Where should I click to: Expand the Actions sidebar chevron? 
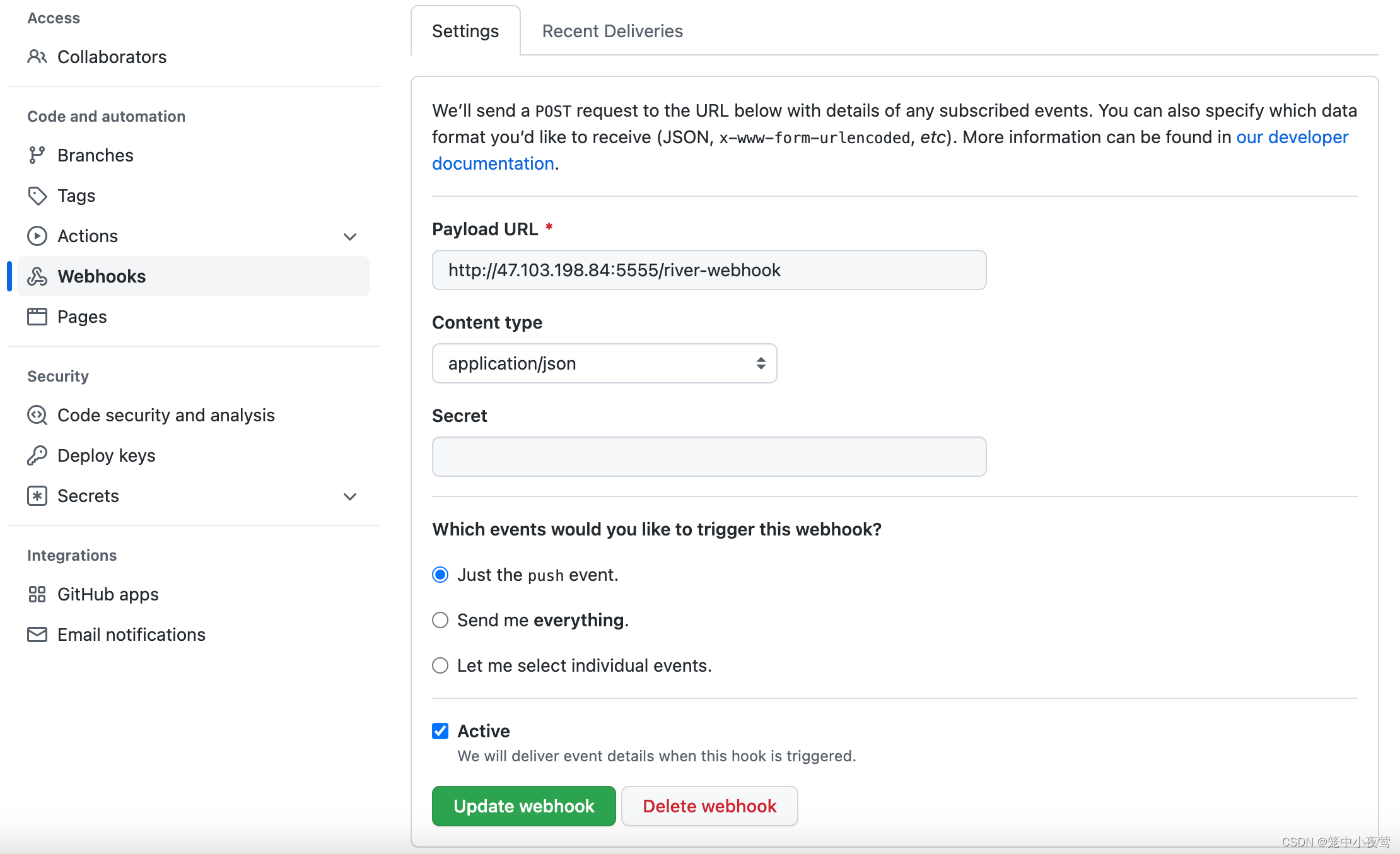[350, 237]
